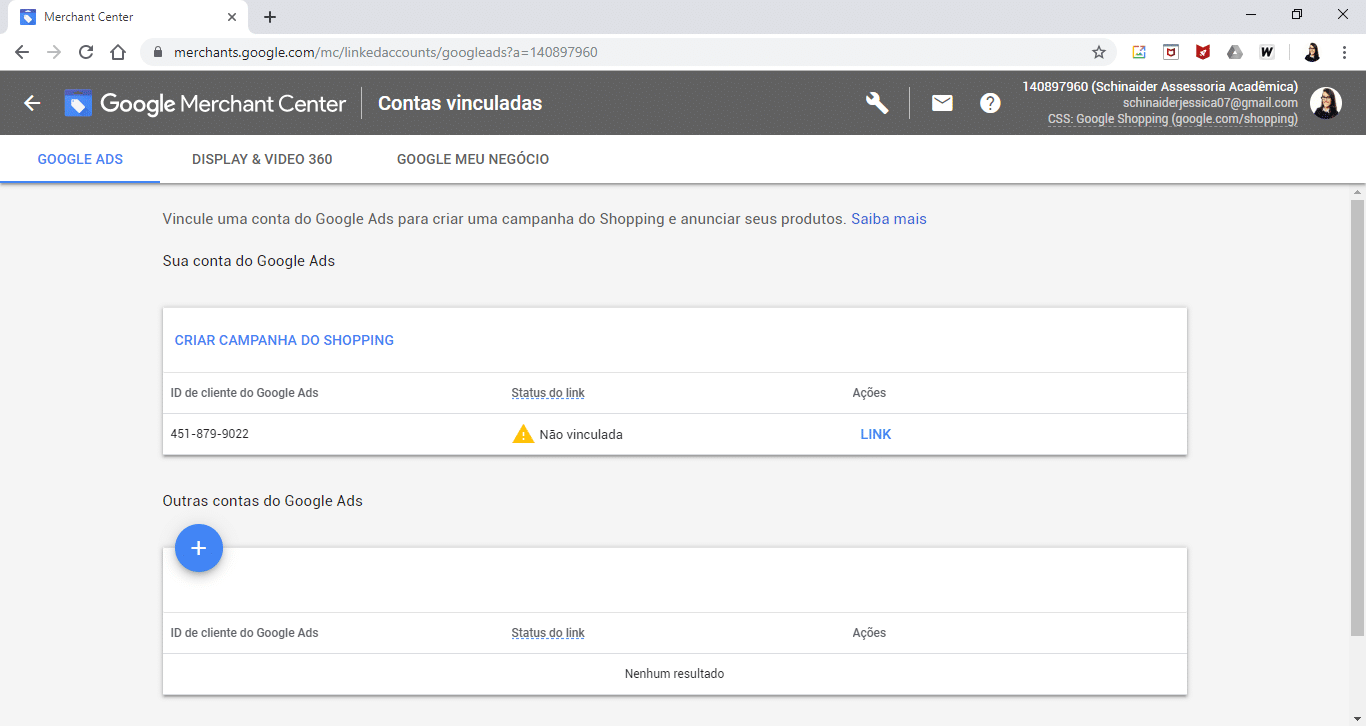Open a new browser tab

270,17
